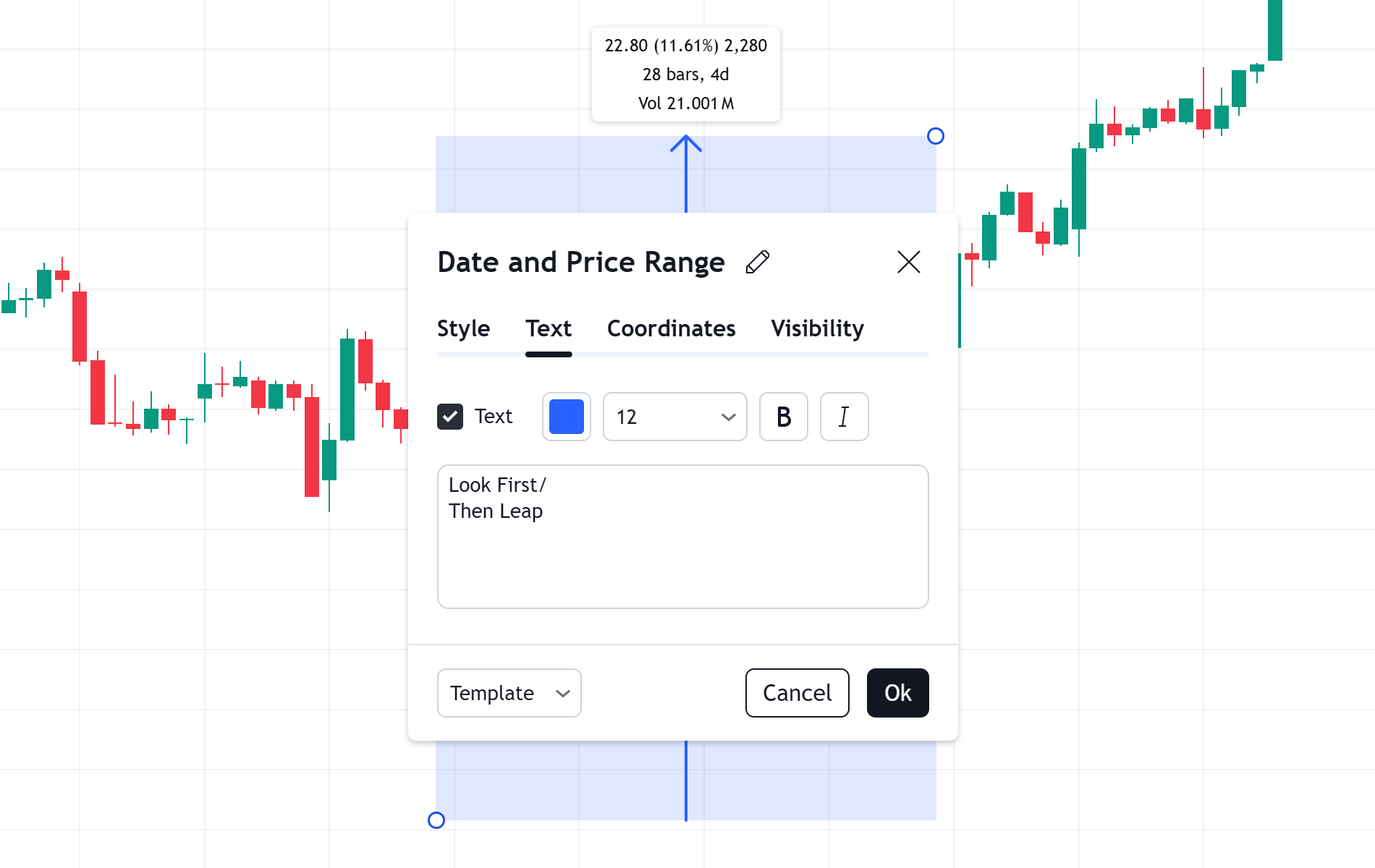
Task: Click the pencil rename icon beside title
Action: coord(758,262)
